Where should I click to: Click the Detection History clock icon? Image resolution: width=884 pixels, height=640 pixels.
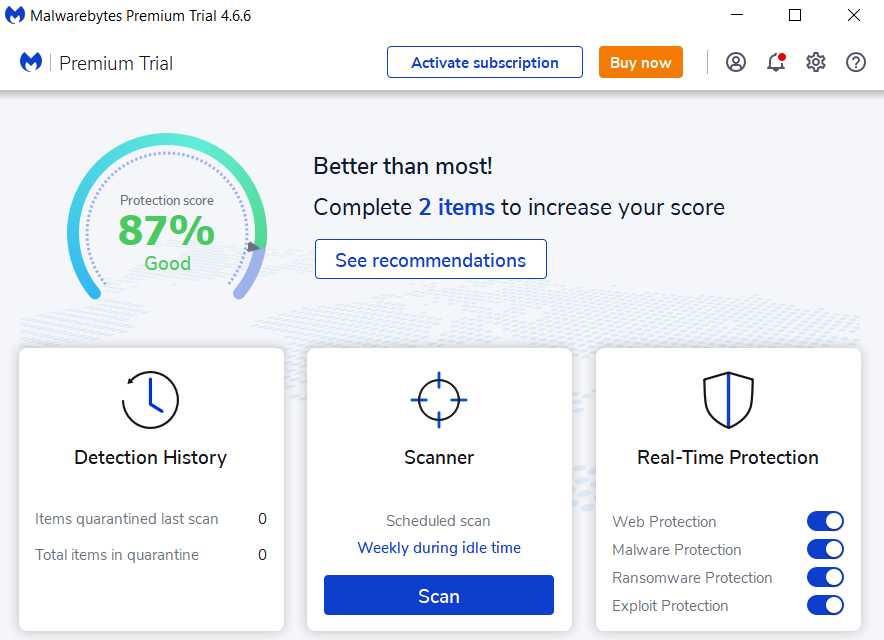tap(151, 400)
